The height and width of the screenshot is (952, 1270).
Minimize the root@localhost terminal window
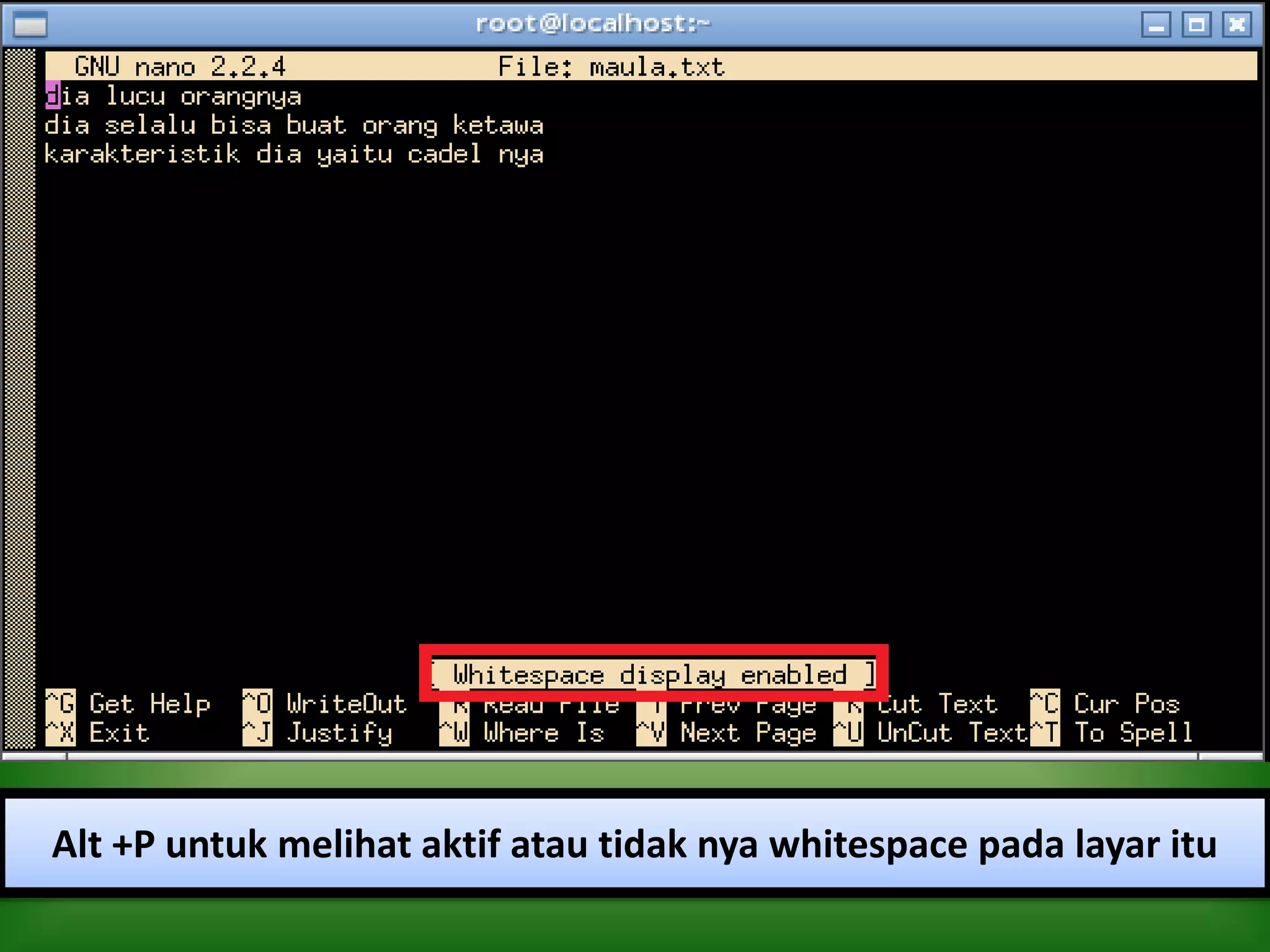(x=1156, y=25)
